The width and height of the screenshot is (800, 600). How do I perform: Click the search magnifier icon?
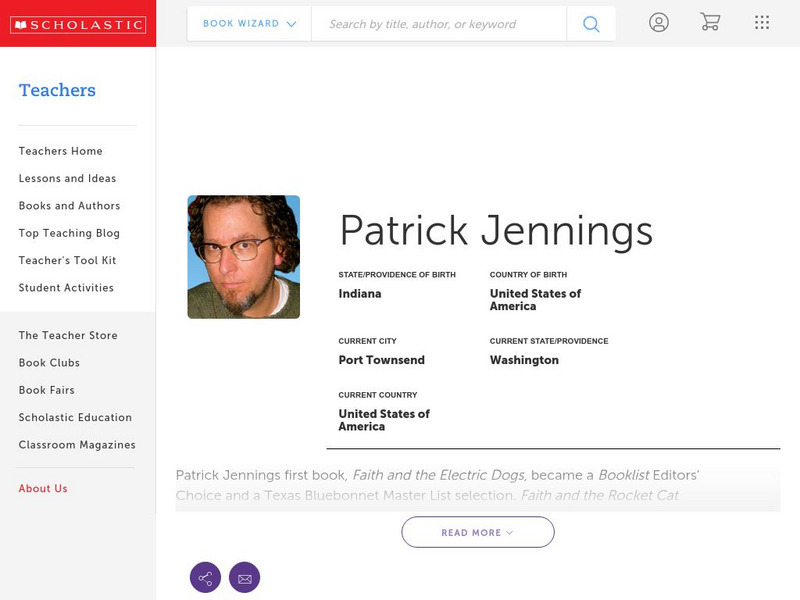tap(591, 24)
